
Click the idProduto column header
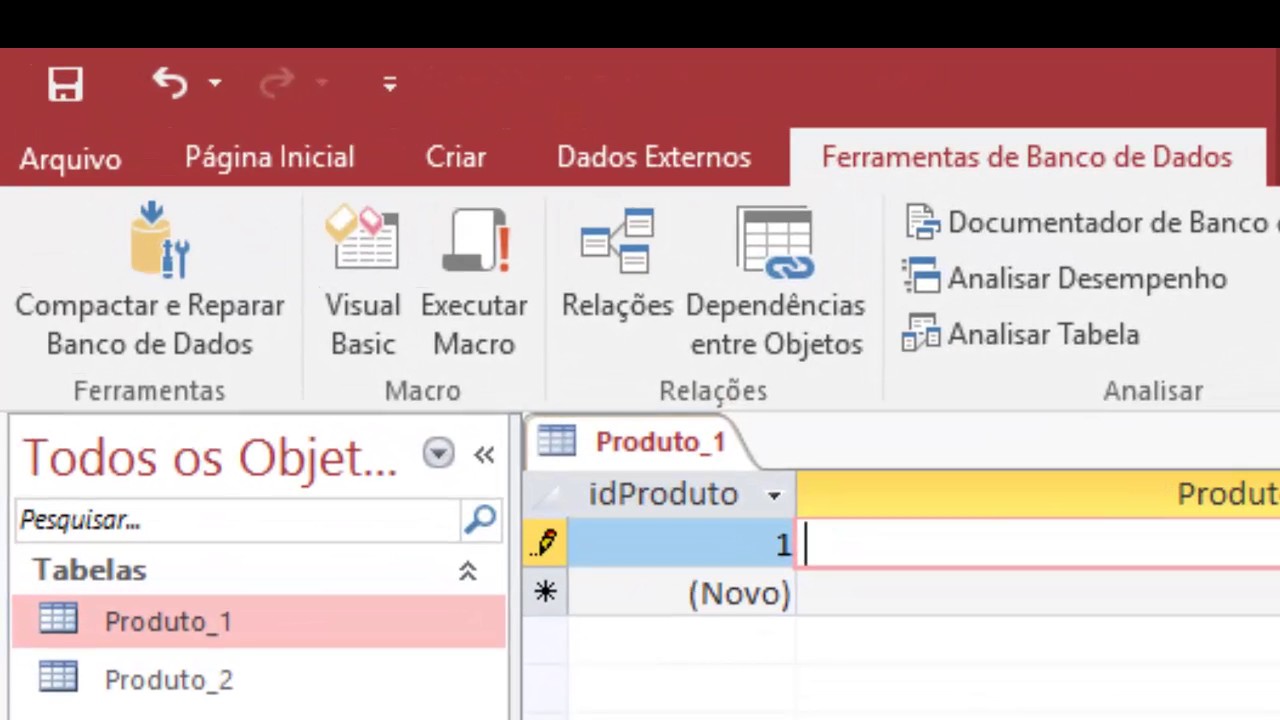click(681, 494)
